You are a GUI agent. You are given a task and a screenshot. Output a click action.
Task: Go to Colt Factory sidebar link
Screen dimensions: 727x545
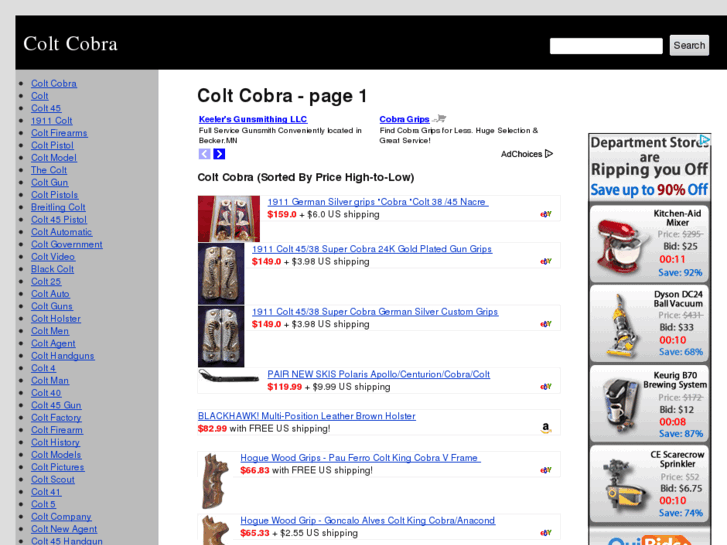click(x=56, y=418)
